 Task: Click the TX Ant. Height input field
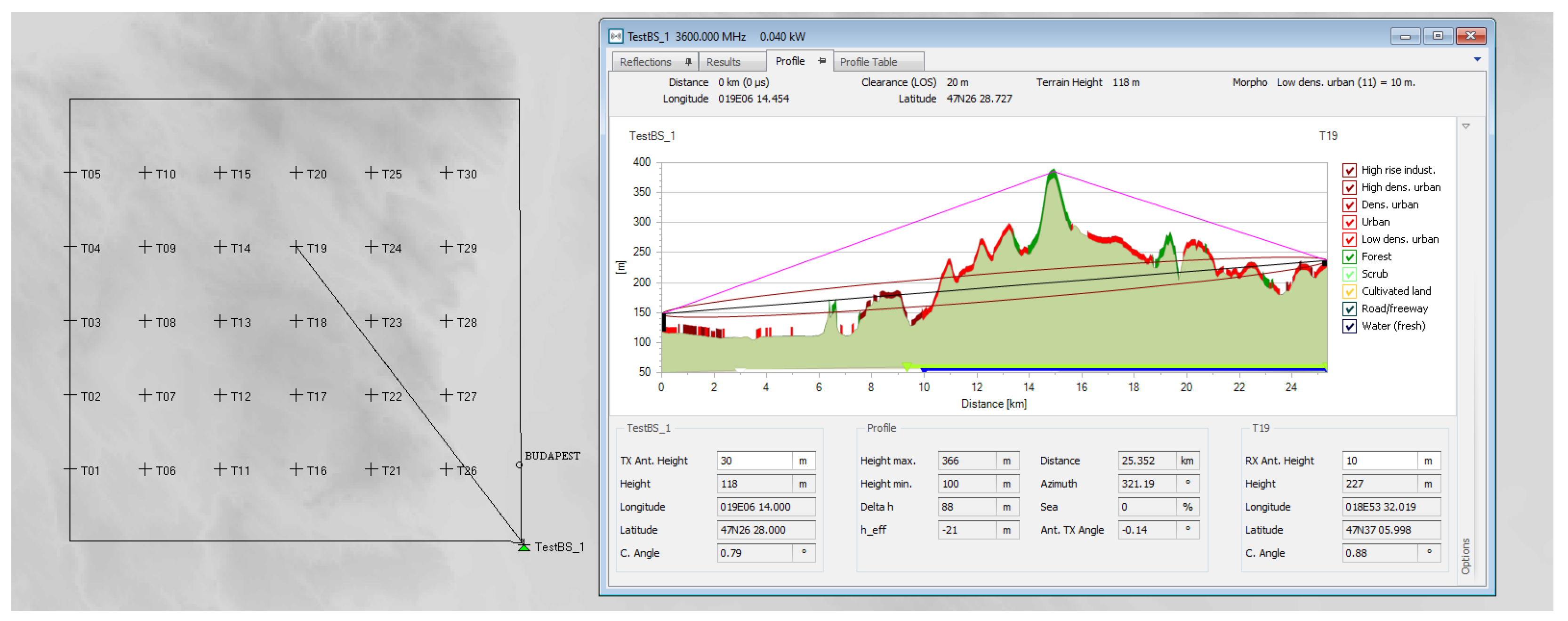click(754, 461)
